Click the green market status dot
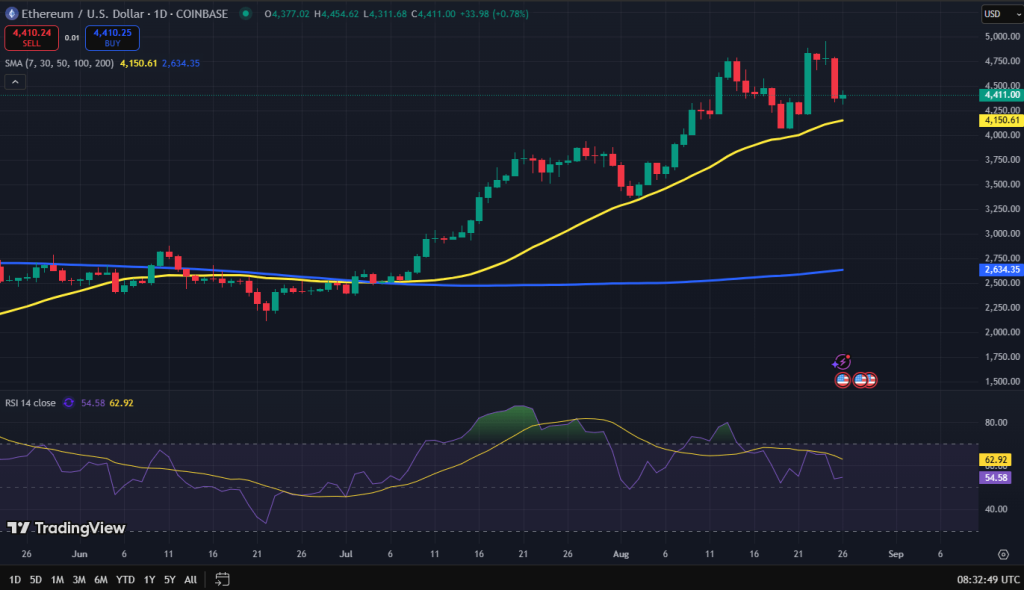This screenshot has width=1024, height=590. coord(246,14)
